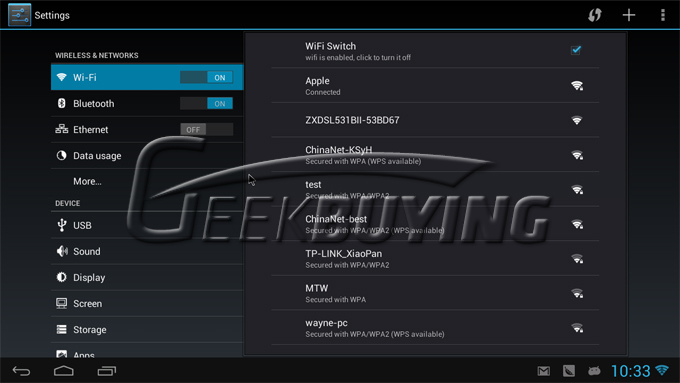
Task: Click the test network locked signal icon
Action: pos(577,190)
